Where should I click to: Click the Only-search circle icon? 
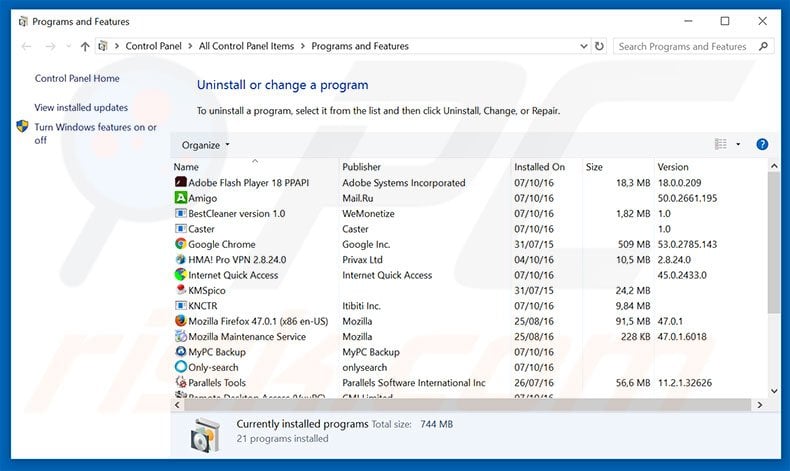coord(180,367)
